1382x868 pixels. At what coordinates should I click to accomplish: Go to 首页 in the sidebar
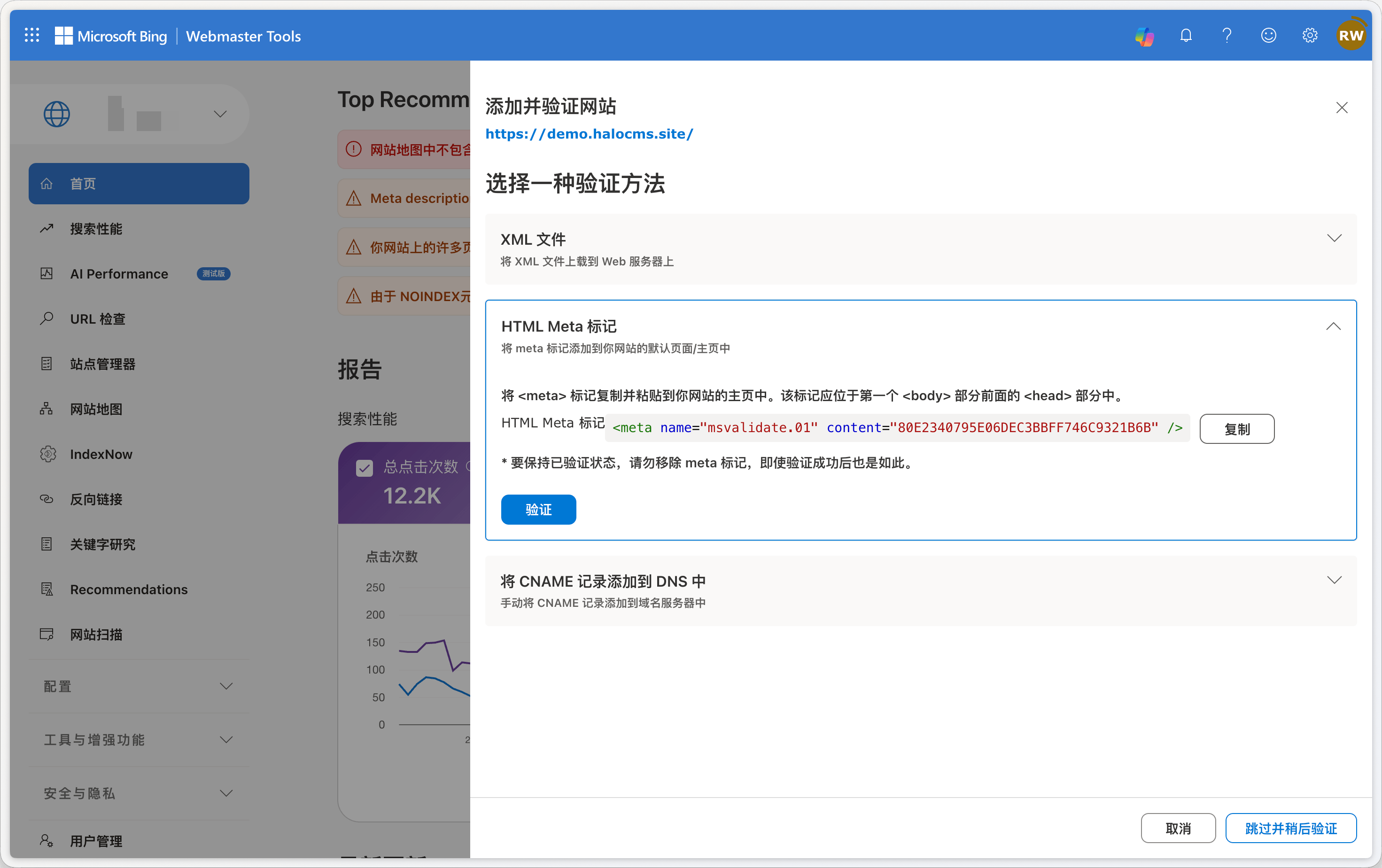[139, 184]
